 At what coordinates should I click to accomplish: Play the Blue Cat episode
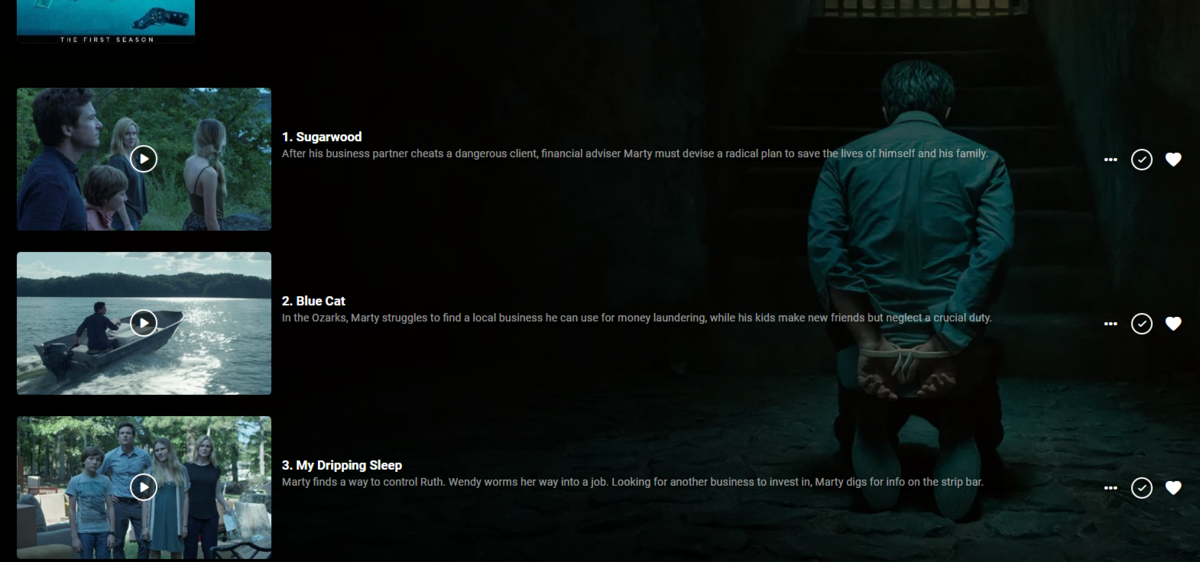click(x=144, y=322)
